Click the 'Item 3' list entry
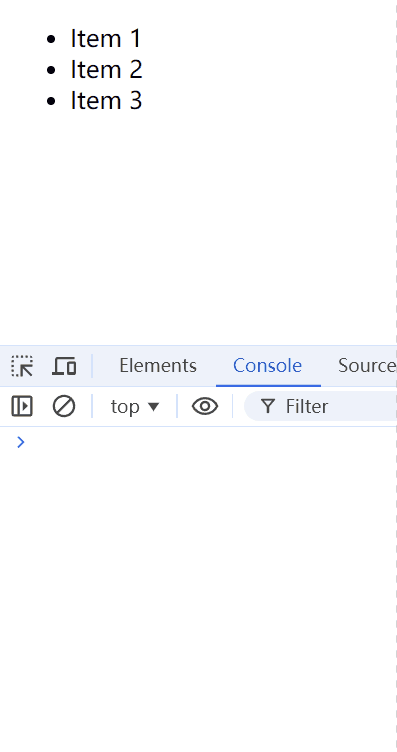Screen dimensions: 397x752 (x=106, y=101)
